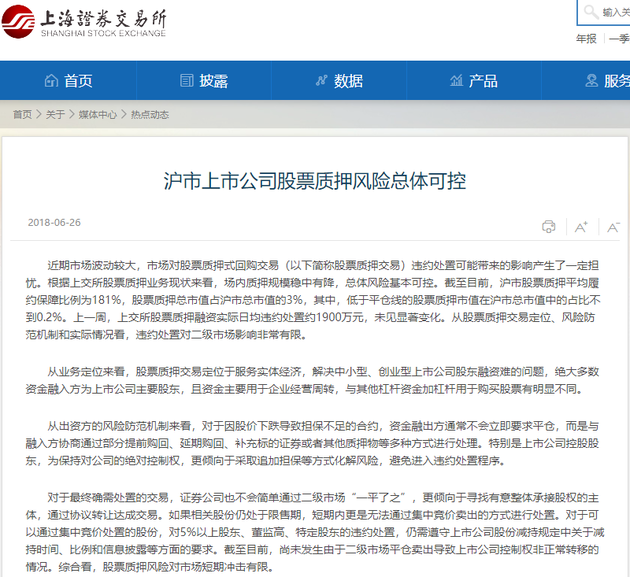Open the 产品 navigation menu

[474, 80]
